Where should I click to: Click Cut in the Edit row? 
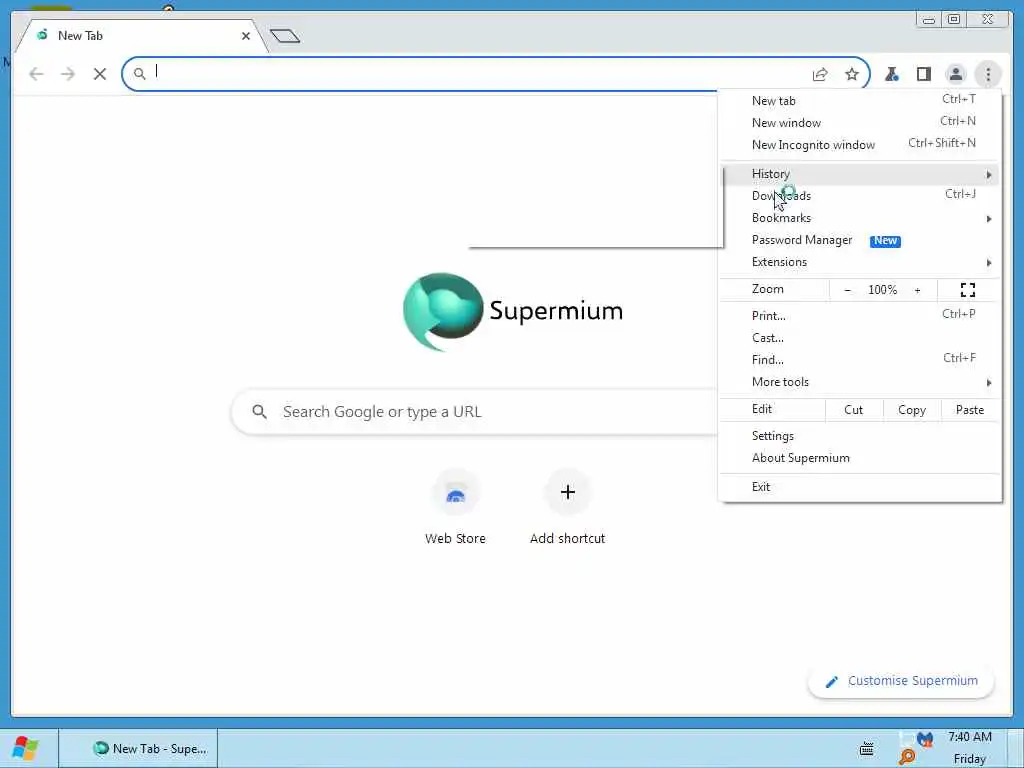[854, 410]
